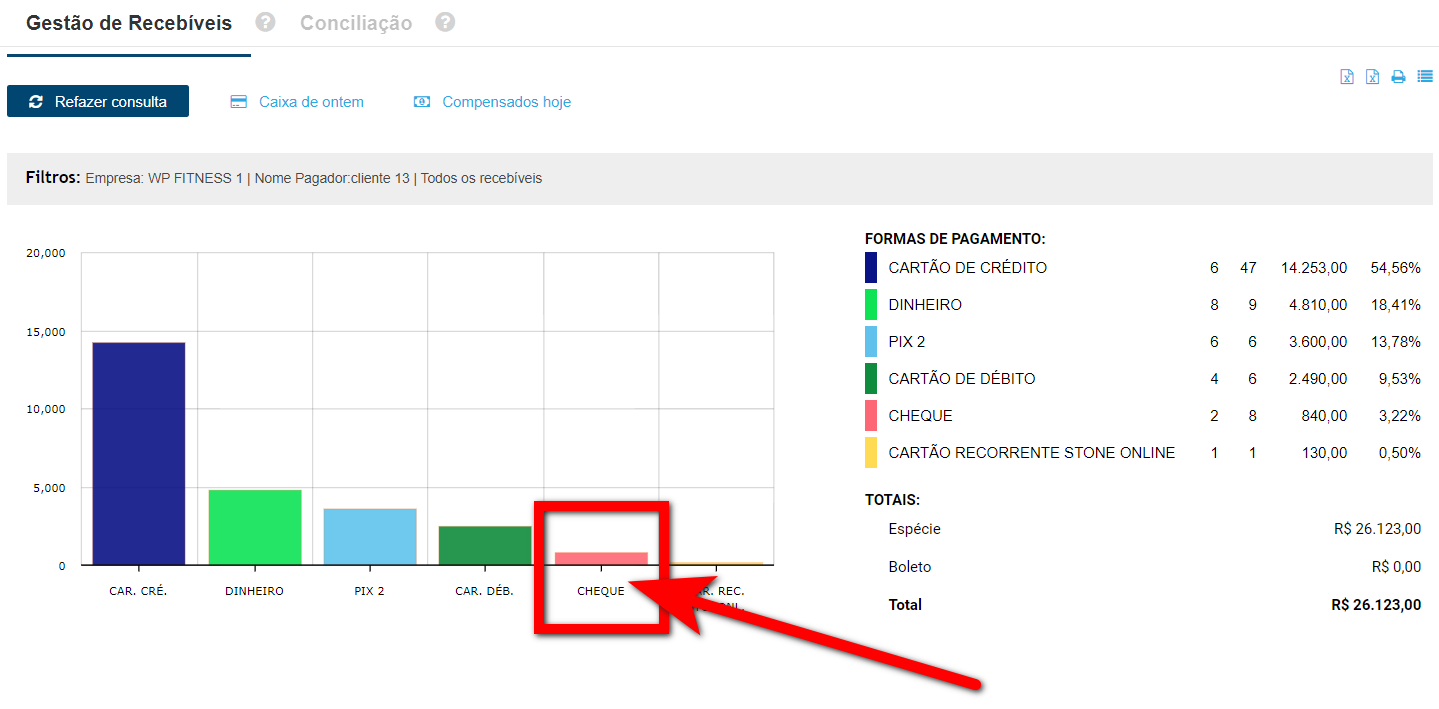Select light blue PIX 2 legend swatch
The image size is (1439, 709).
click(x=871, y=342)
